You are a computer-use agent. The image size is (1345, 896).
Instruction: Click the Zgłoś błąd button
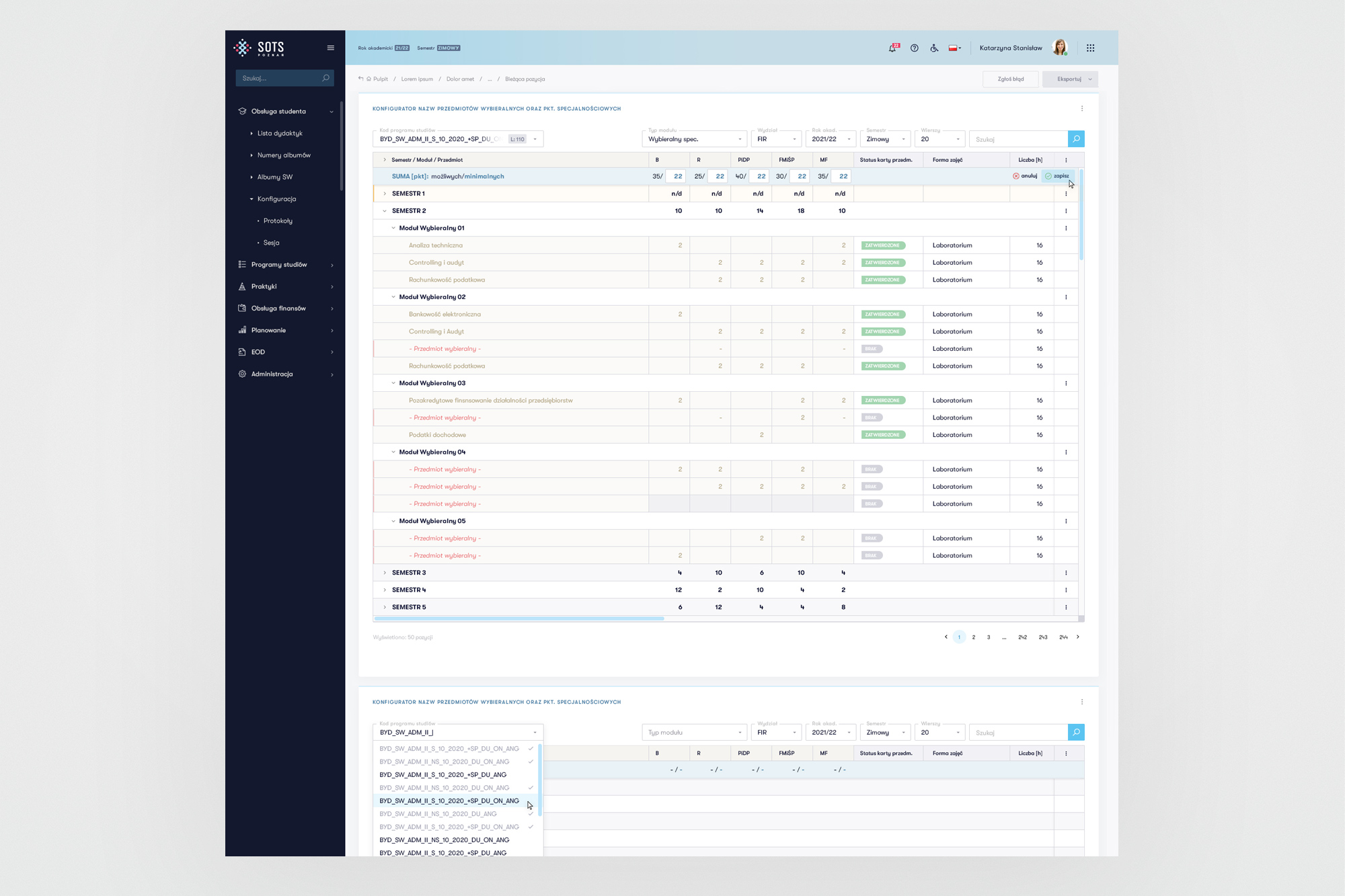click(x=1010, y=79)
